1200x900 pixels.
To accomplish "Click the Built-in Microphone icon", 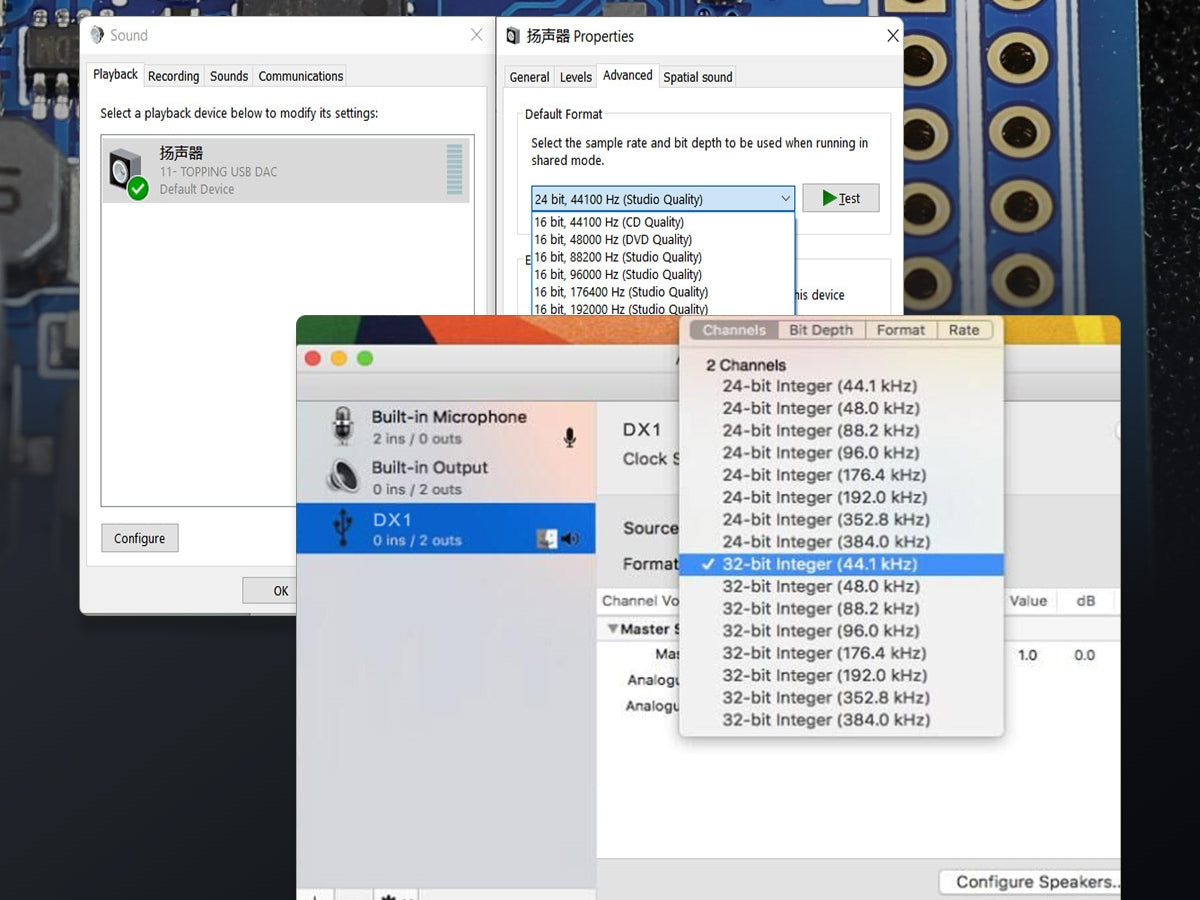I will [343, 427].
